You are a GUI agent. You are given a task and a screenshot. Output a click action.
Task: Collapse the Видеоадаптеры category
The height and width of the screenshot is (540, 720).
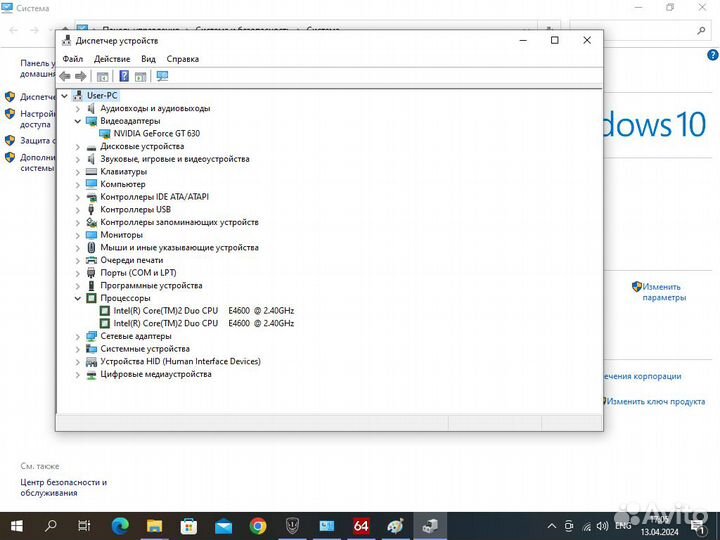(78, 121)
